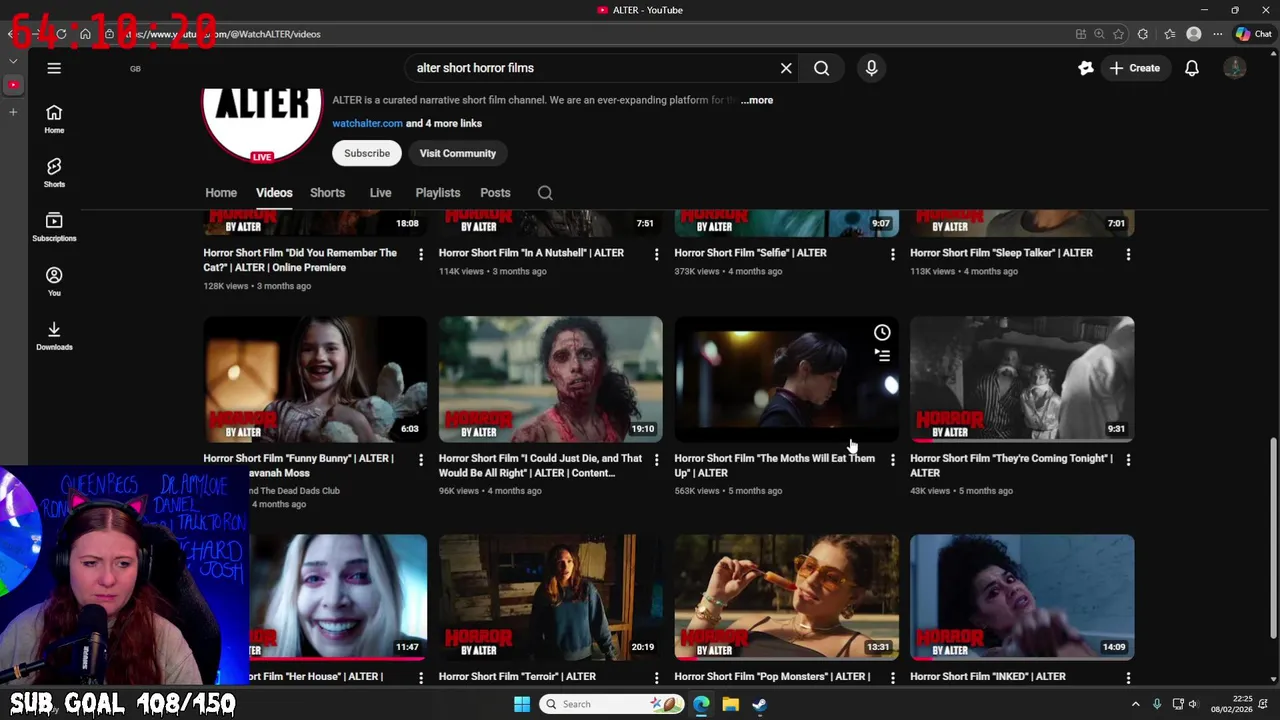Search within the ALTER channel
The width and height of the screenshot is (1280, 720).
tap(545, 193)
